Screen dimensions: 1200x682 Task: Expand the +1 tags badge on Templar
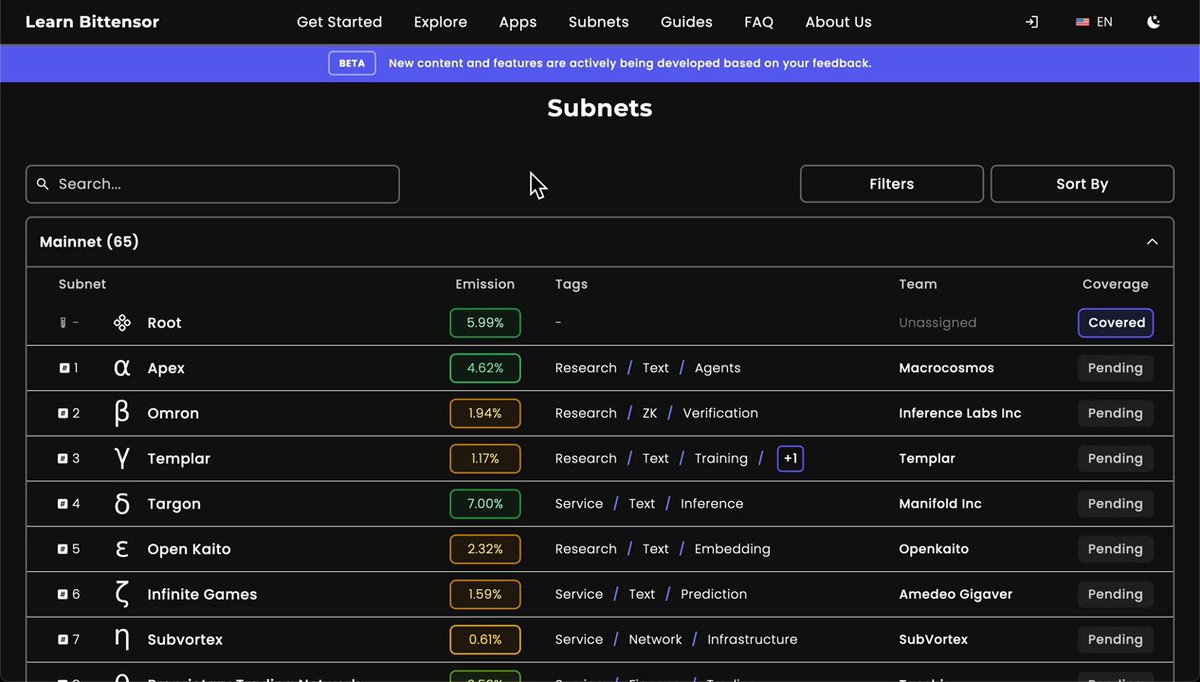point(790,459)
